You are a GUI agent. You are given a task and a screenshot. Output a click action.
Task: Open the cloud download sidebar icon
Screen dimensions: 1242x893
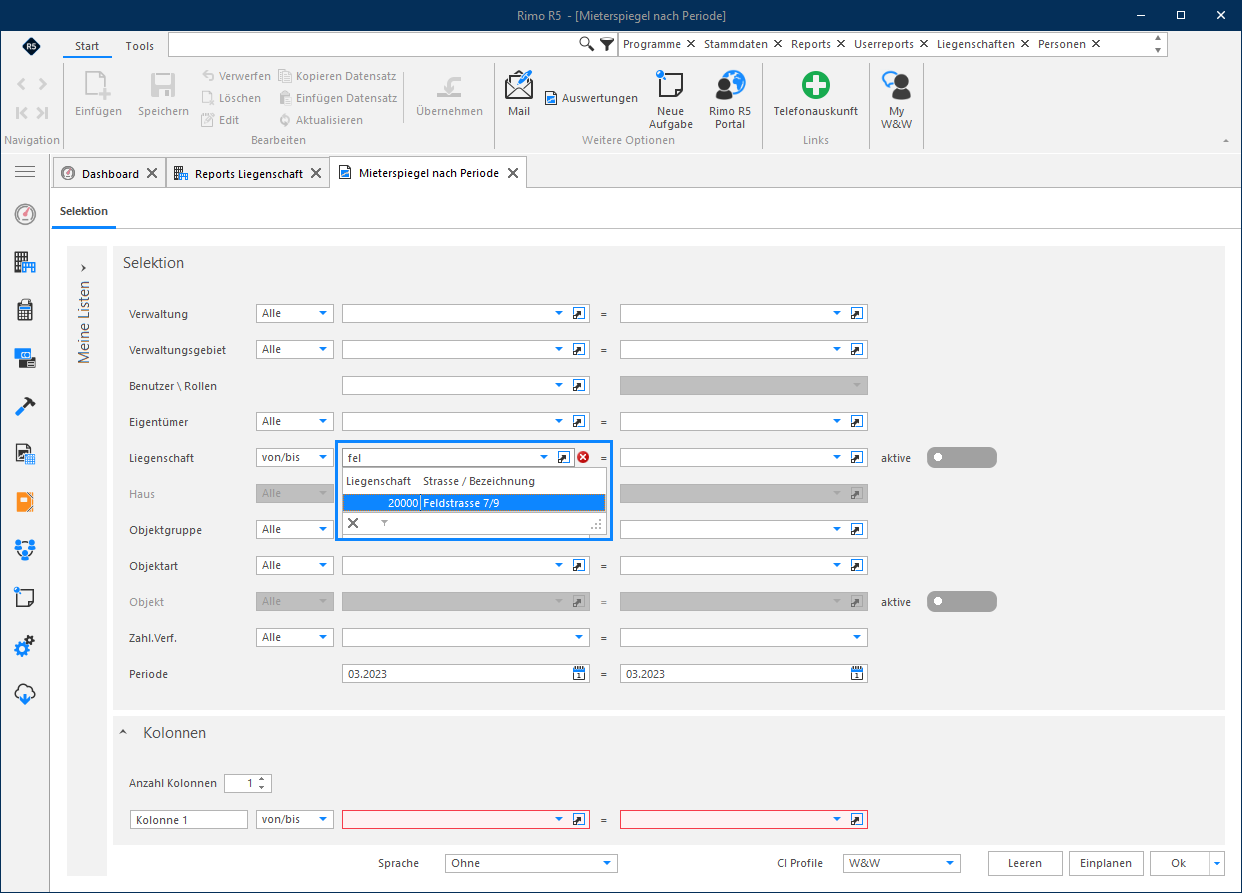25,694
